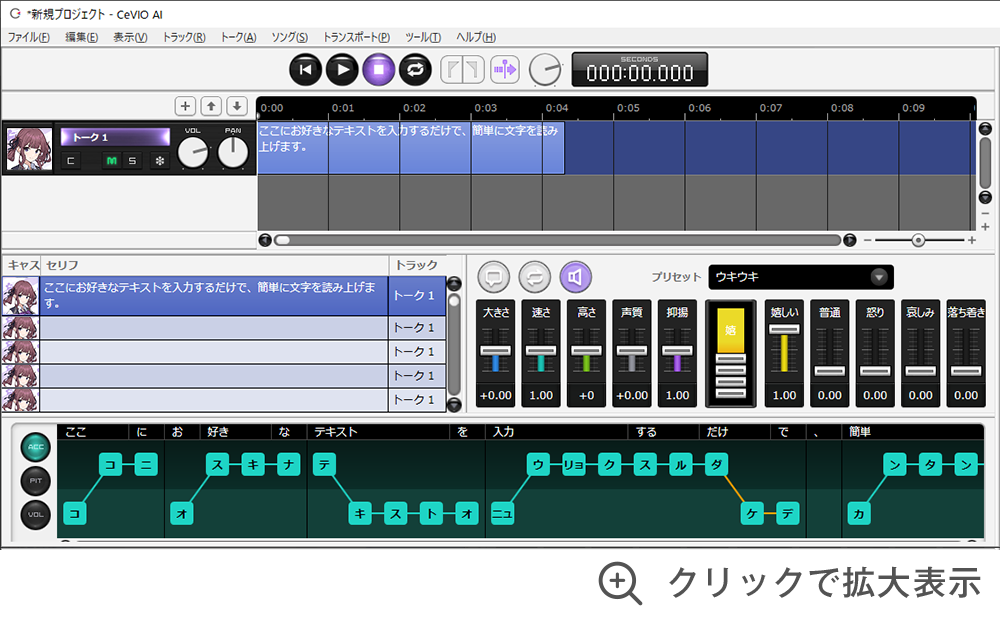Click the 普通 emotion fader
This screenshot has height=618, width=1000.
[830, 371]
